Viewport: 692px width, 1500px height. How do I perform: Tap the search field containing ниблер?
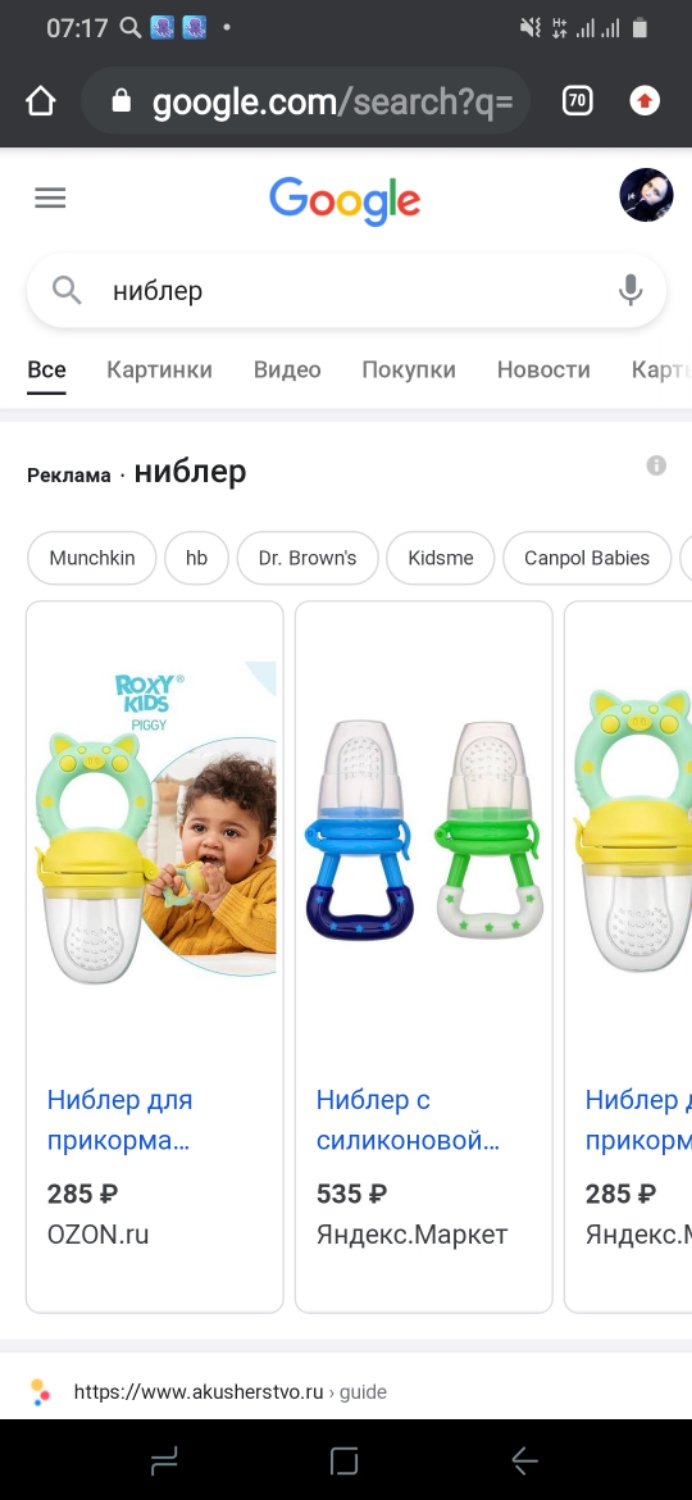pos(346,291)
